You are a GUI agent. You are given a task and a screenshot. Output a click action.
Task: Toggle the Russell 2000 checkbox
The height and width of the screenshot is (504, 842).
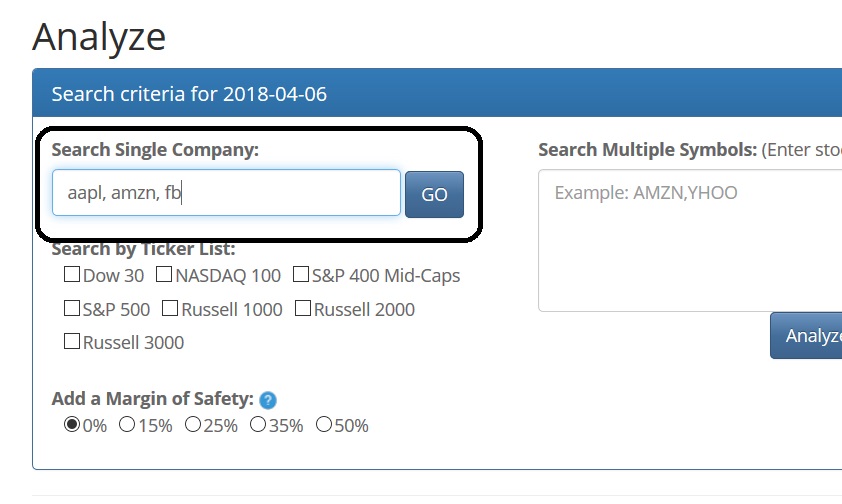302,308
